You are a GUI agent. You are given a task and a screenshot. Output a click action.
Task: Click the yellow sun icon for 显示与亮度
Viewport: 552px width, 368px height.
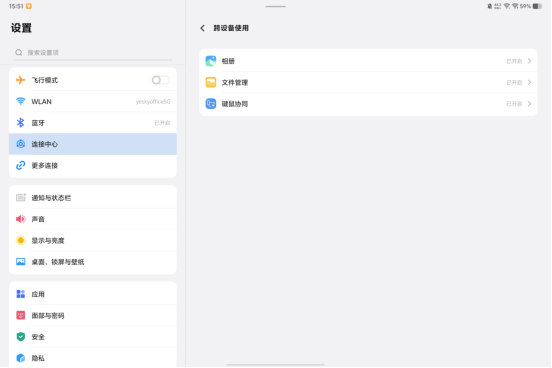pyautogui.click(x=21, y=241)
